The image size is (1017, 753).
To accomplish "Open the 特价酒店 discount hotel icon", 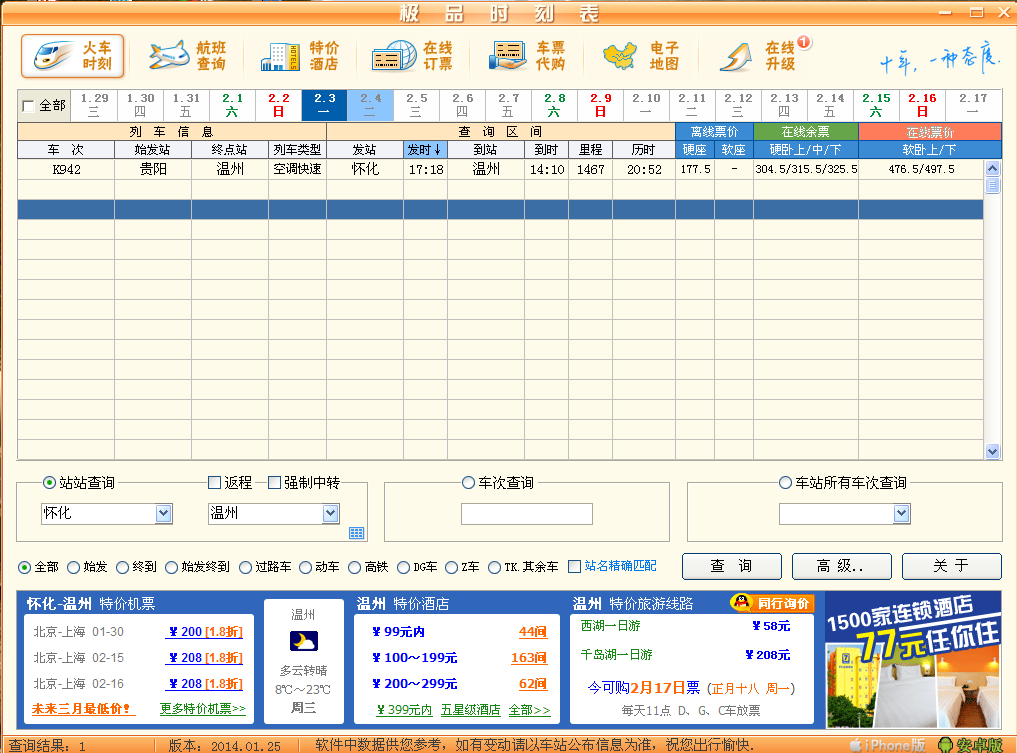I will [300, 56].
